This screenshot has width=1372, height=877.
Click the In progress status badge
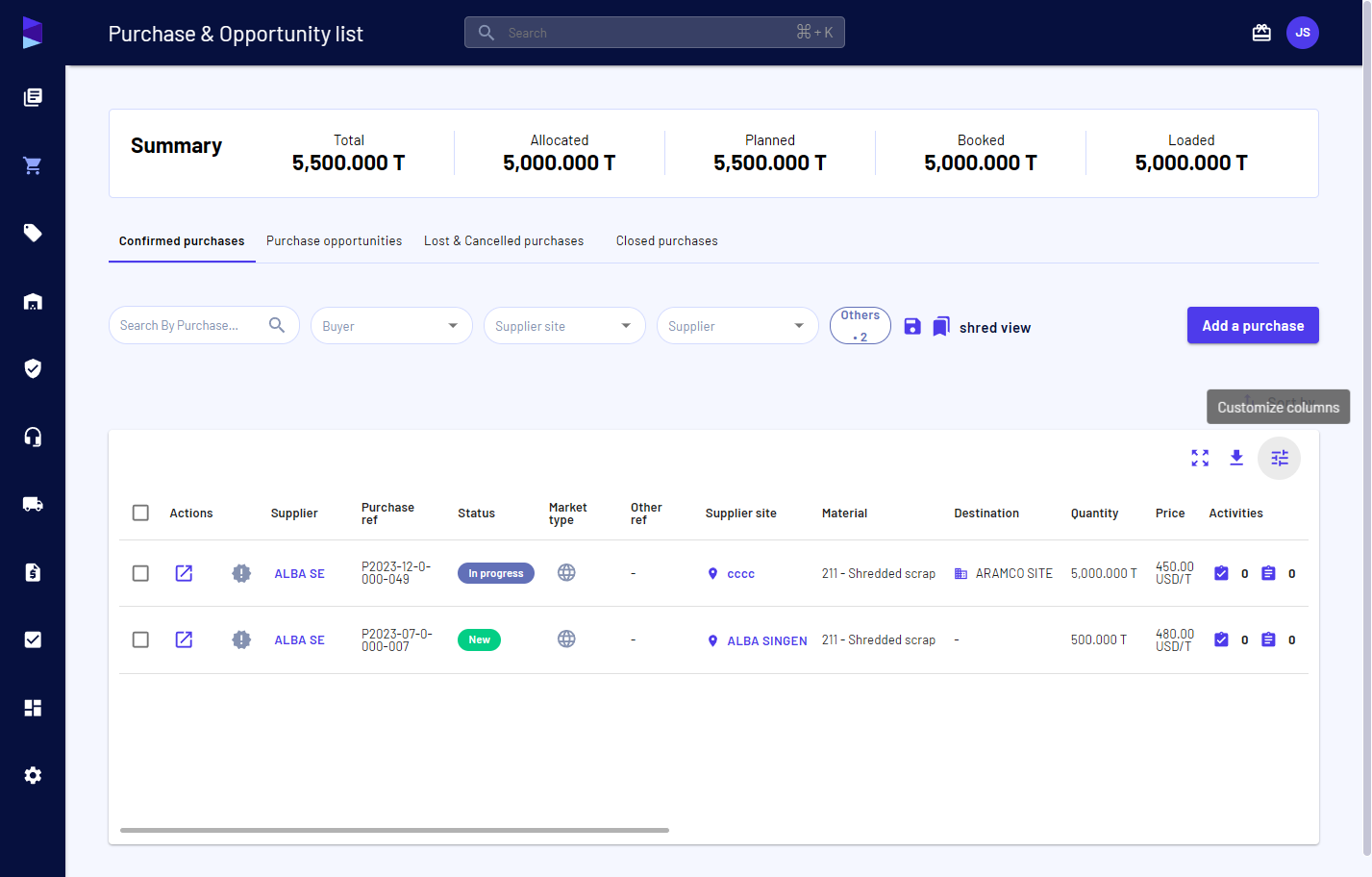coord(496,573)
